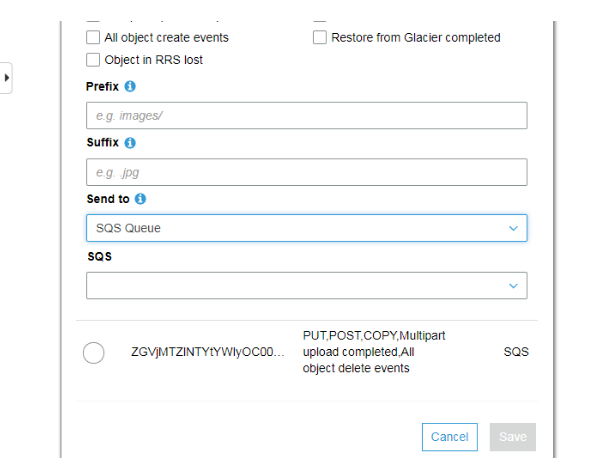
Task: Tick the cut-off checkbox above Restore from Glacier
Action: point(320,20)
